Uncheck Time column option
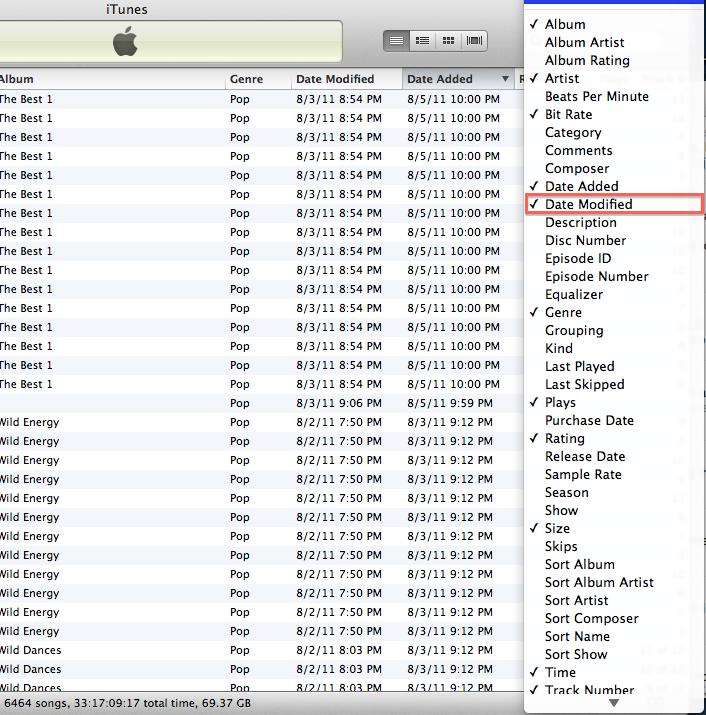The width and height of the screenshot is (706, 715). pos(613,673)
